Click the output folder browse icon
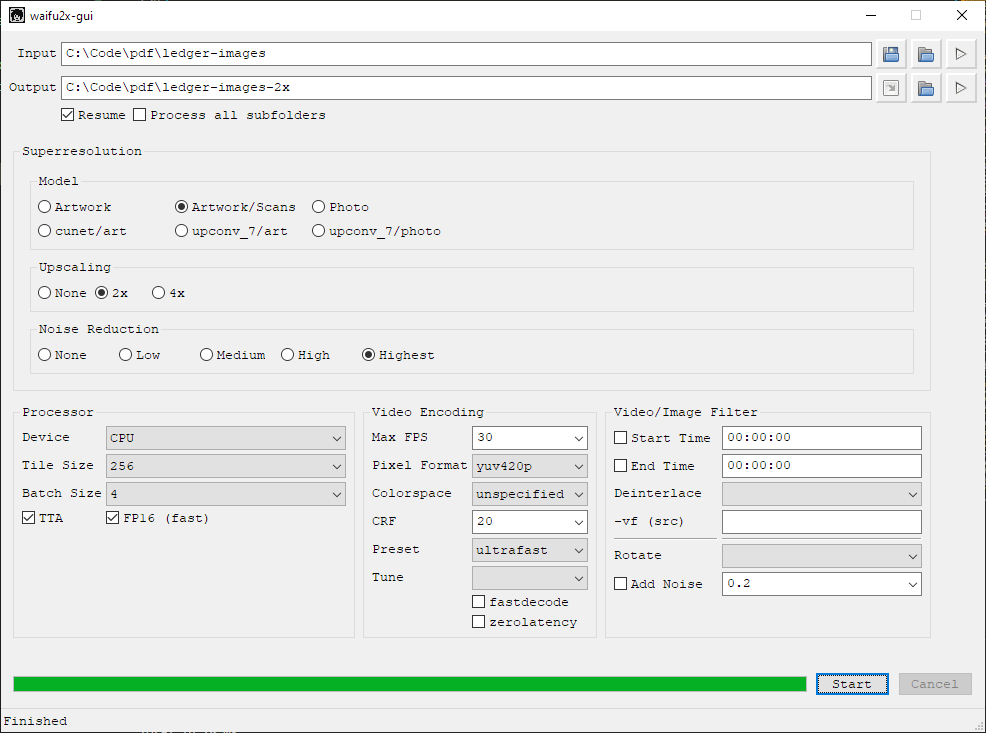 click(926, 88)
